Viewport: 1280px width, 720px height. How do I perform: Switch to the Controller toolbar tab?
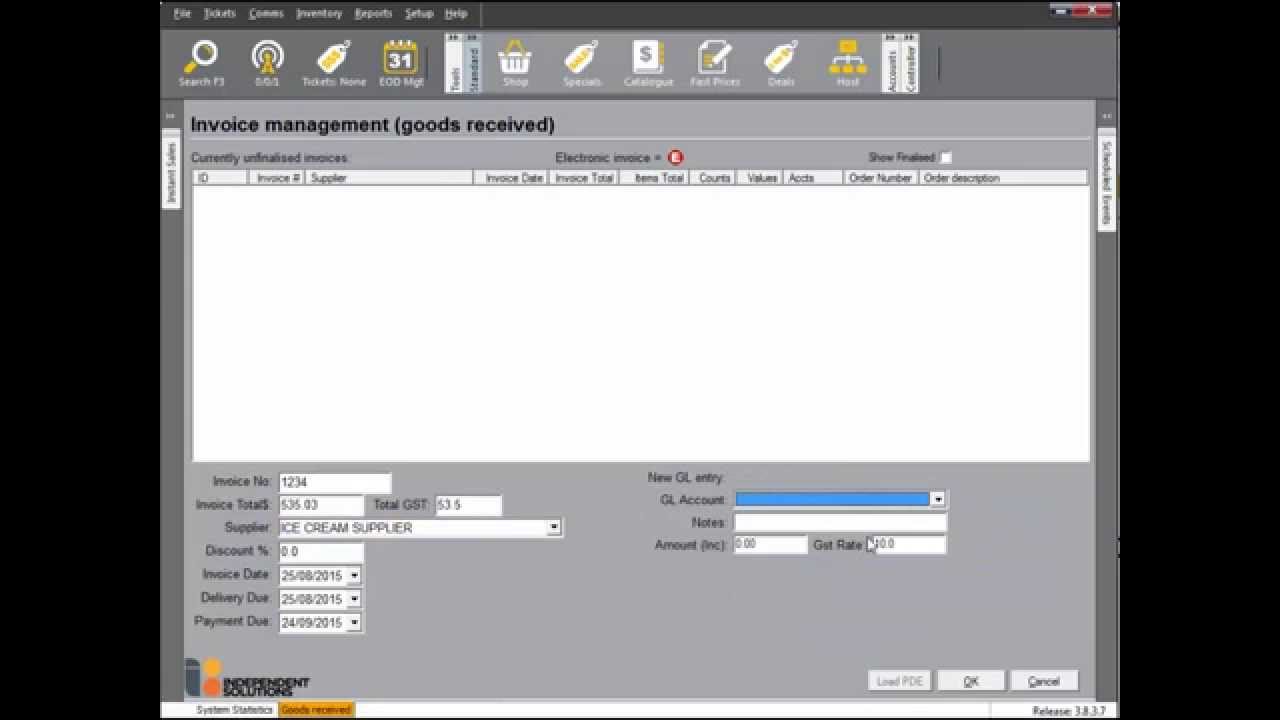pos(910,64)
